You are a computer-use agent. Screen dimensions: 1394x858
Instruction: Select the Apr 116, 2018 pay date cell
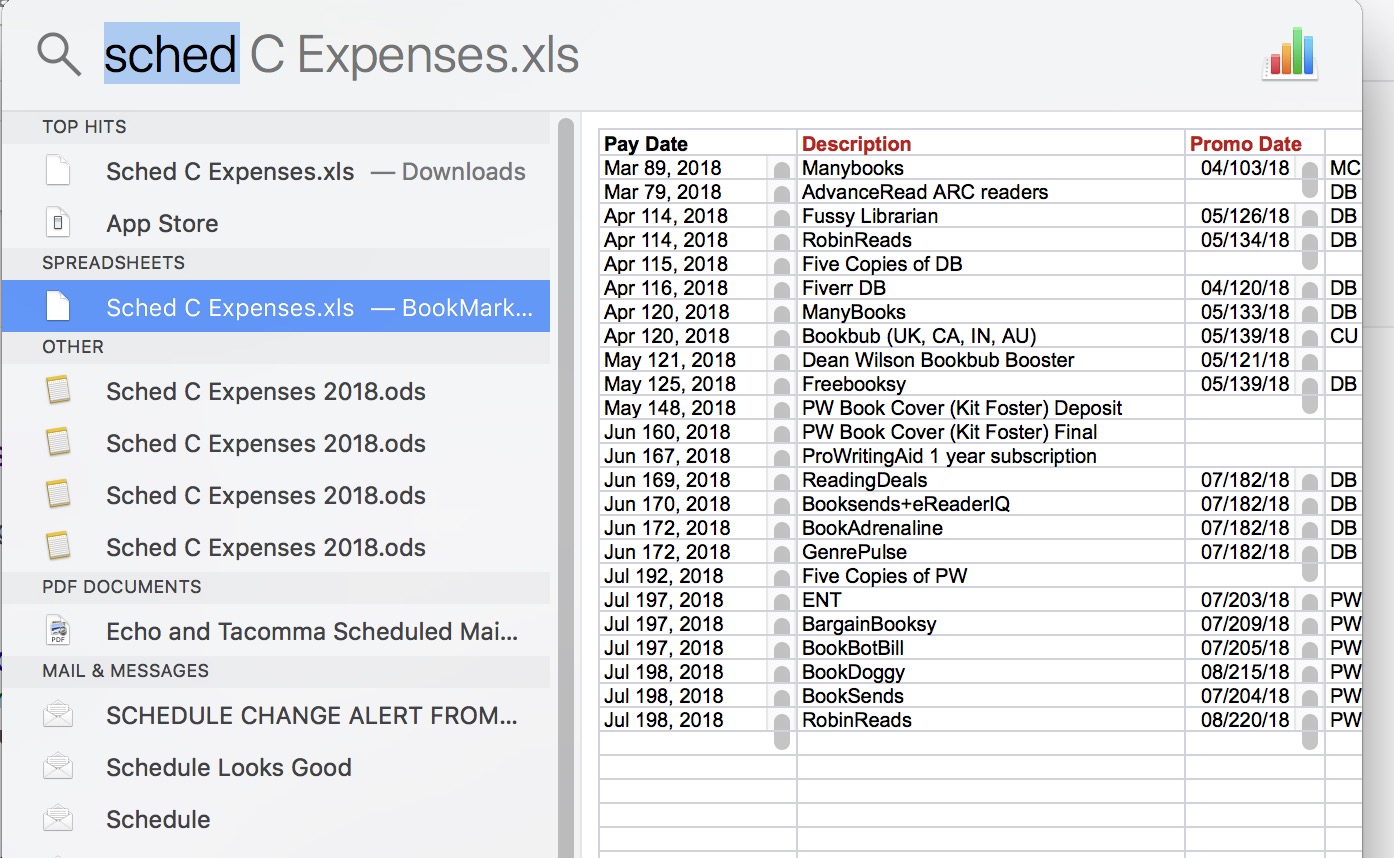pyautogui.click(x=698, y=288)
